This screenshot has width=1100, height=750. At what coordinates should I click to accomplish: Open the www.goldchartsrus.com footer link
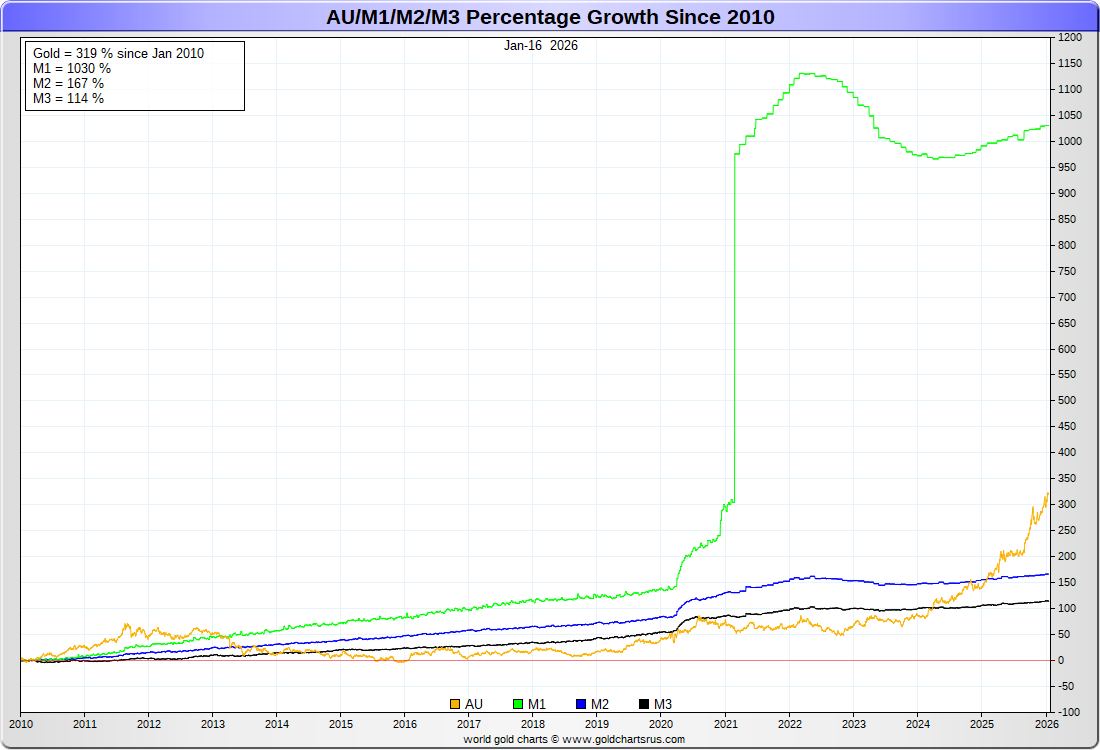(x=626, y=739)
